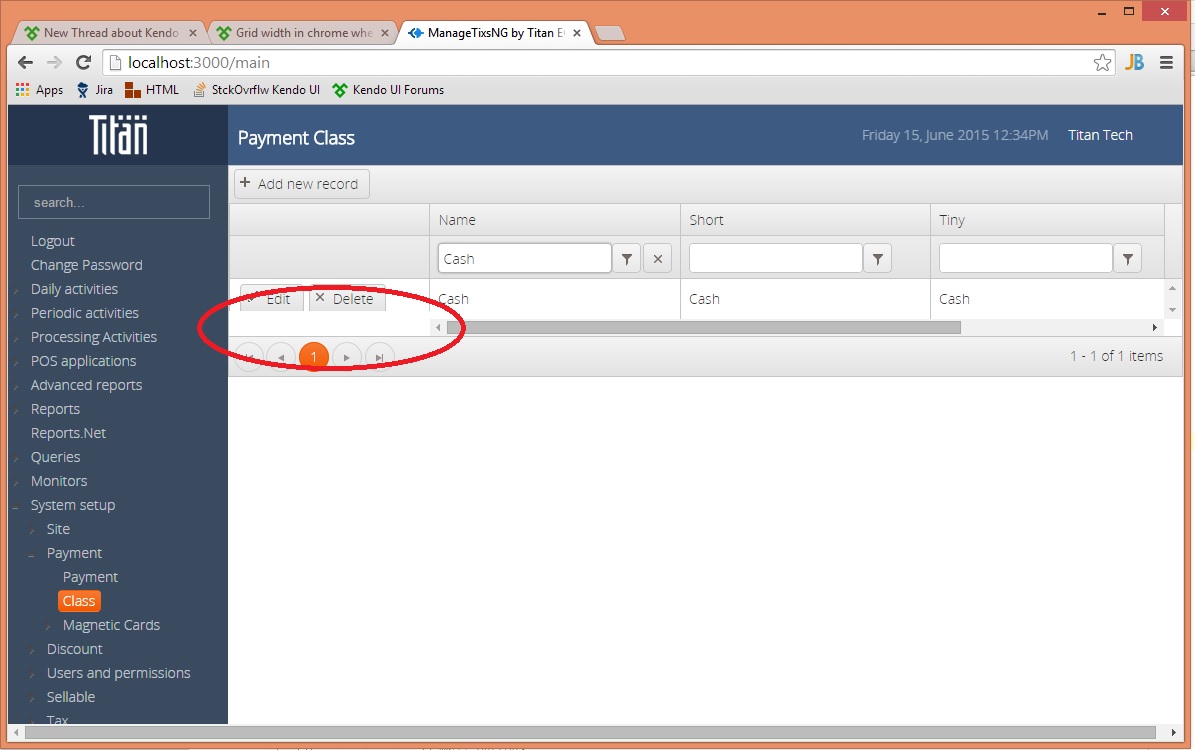The height and width of the screenshot is (750, 1195).
Task: Click the grid horizontal scrollbar thumb
Action: pyautogui.click(x=703, y=328)
